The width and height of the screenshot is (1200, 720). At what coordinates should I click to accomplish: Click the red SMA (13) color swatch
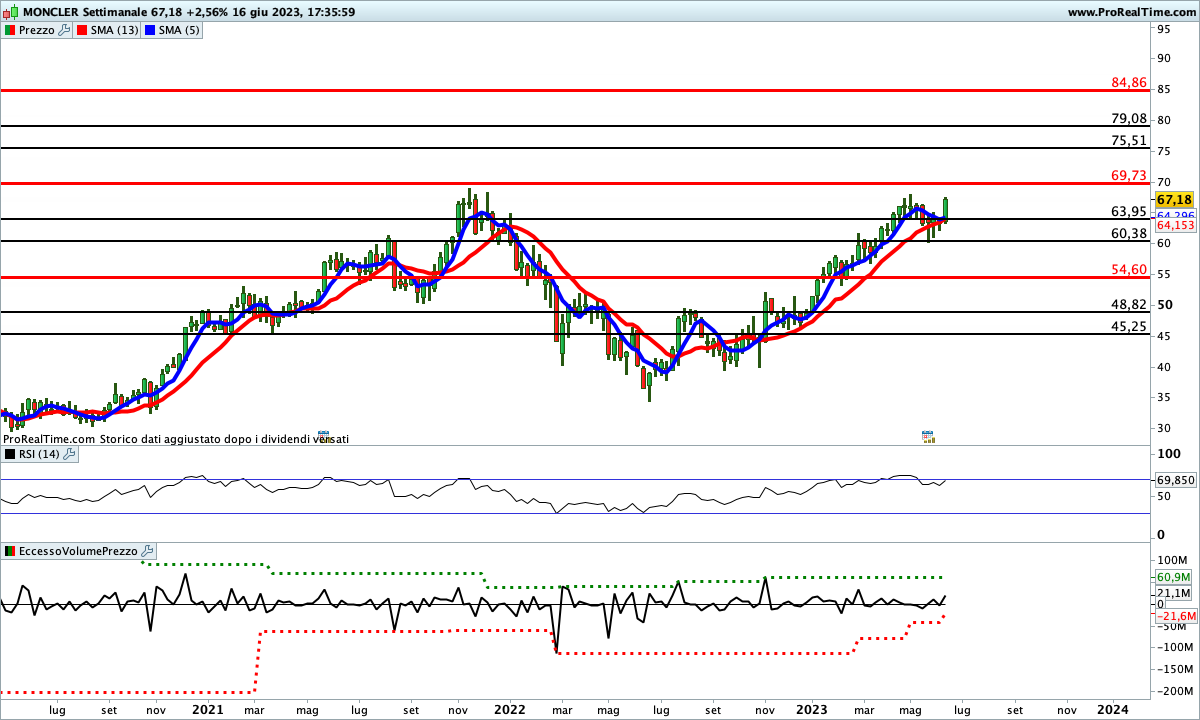82,31
